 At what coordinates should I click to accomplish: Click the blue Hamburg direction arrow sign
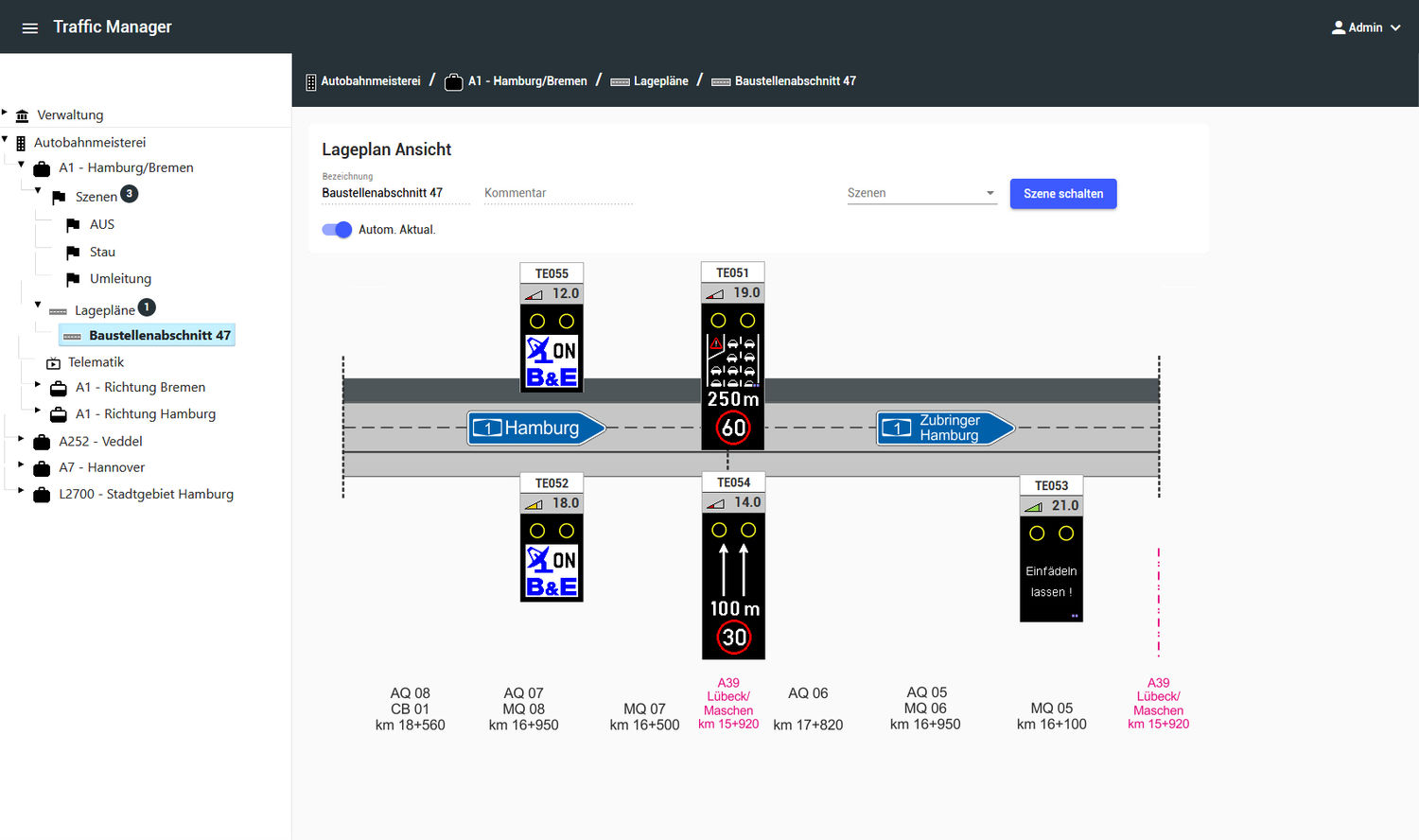pyautogui.click(x=536, y=429)
